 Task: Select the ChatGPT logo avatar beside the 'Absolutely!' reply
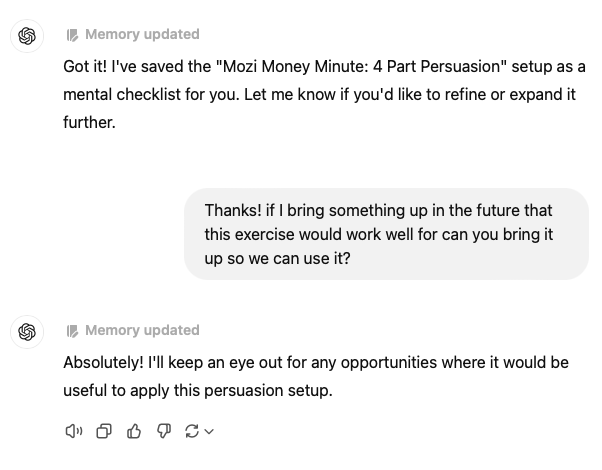27,332
